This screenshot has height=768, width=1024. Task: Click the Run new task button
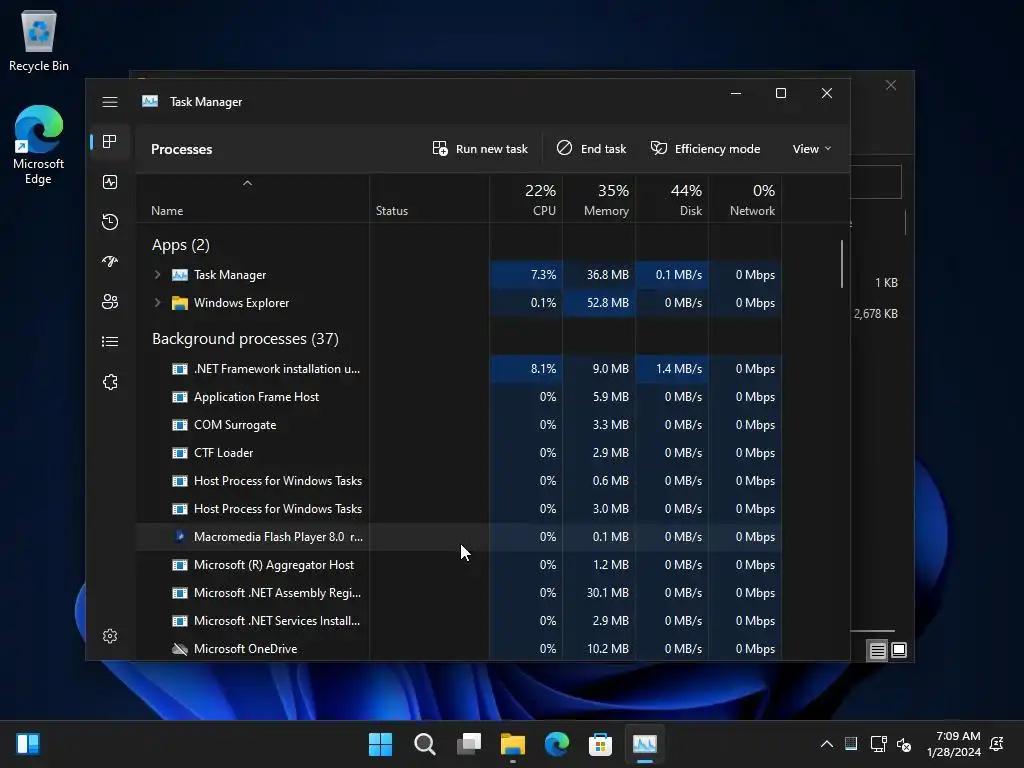480,149
